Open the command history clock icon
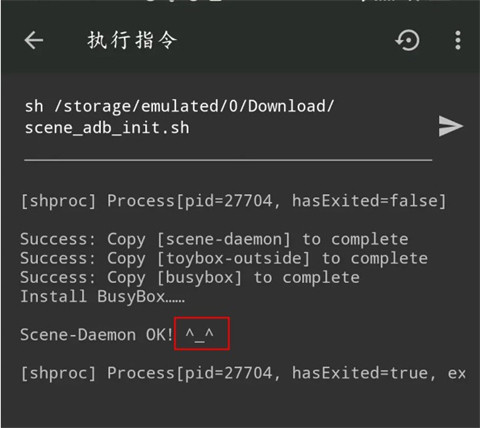The image size is (480, 428). point(407,40)
